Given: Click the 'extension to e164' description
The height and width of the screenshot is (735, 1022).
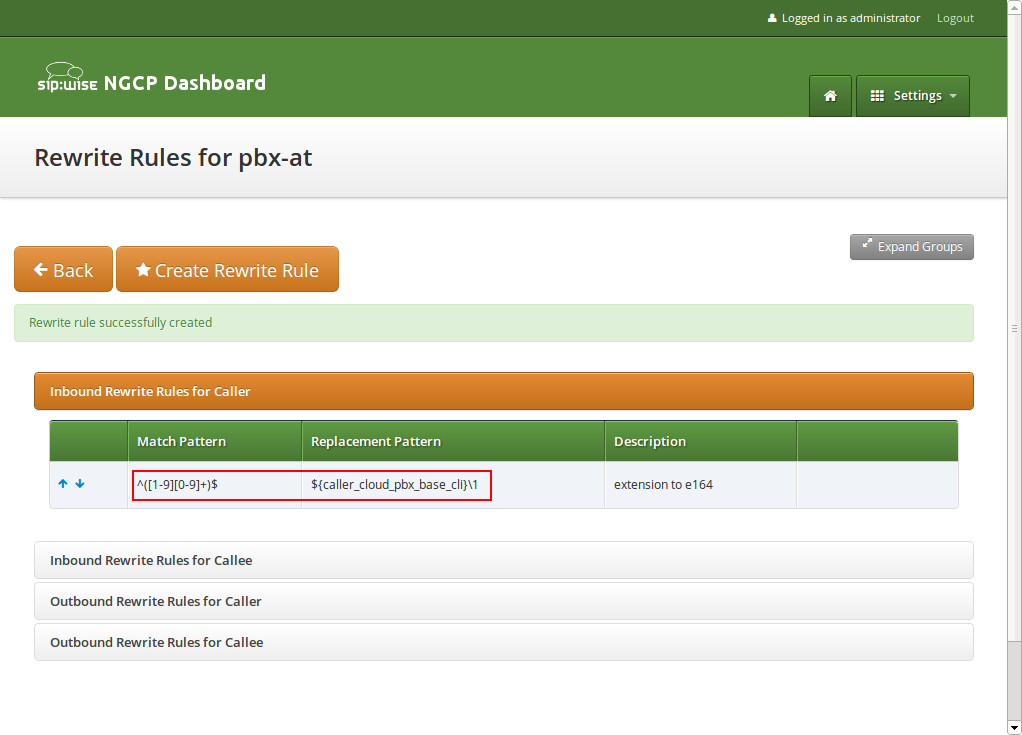Looking at the screenshot, I should [x=663, y=484].
